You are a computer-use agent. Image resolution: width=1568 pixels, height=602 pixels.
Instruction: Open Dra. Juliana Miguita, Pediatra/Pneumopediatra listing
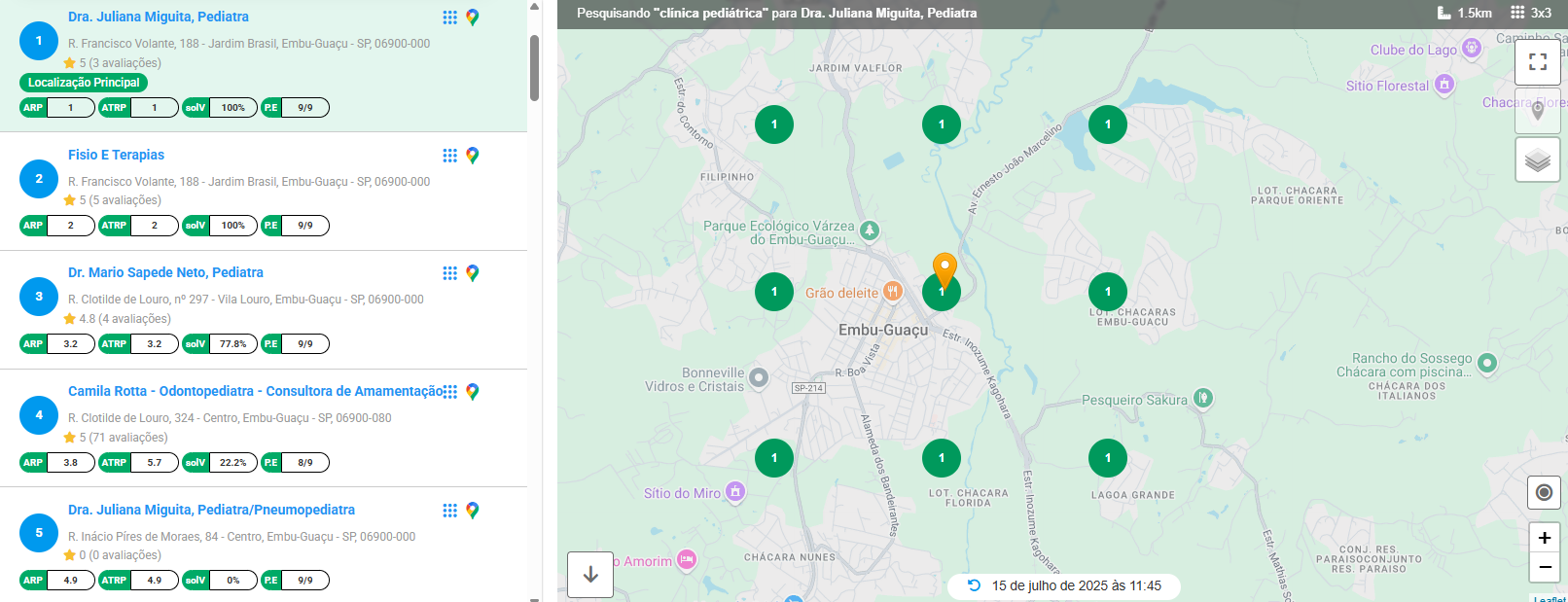[211, 510]
